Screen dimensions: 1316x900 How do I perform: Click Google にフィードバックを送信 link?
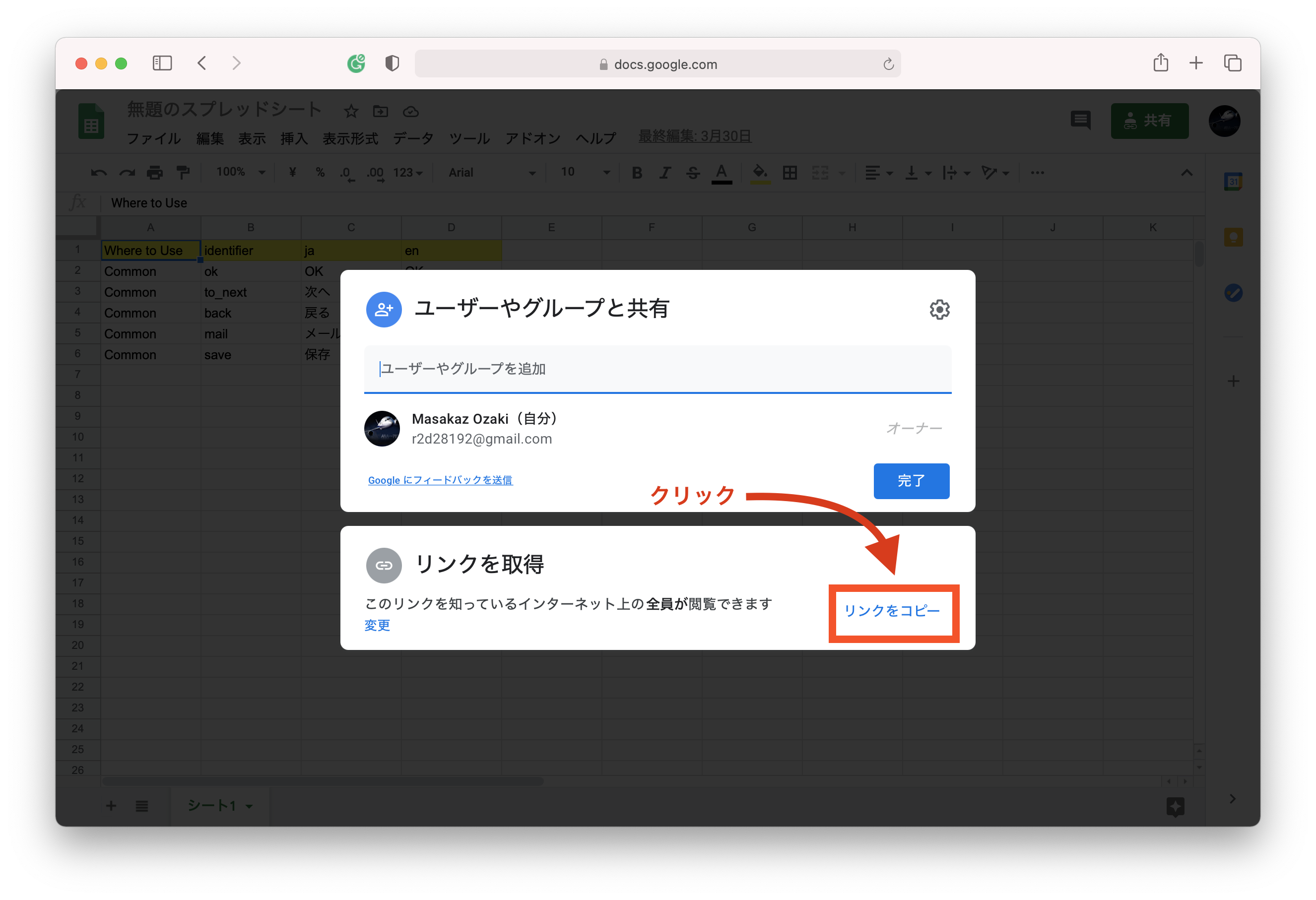[x=440, y=479]
